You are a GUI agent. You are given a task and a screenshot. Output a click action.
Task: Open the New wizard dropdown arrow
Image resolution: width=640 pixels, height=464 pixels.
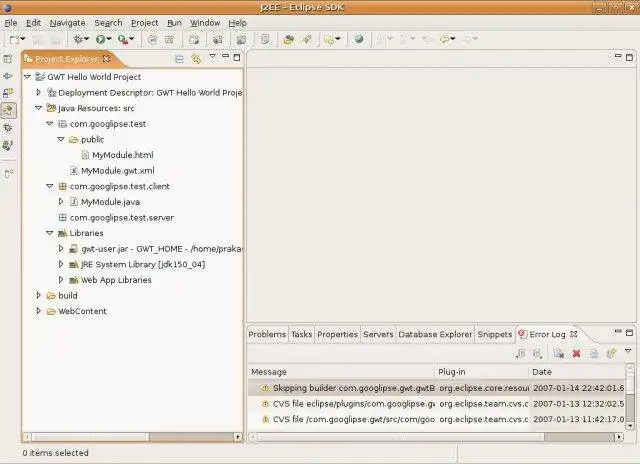tap(23, 39)
